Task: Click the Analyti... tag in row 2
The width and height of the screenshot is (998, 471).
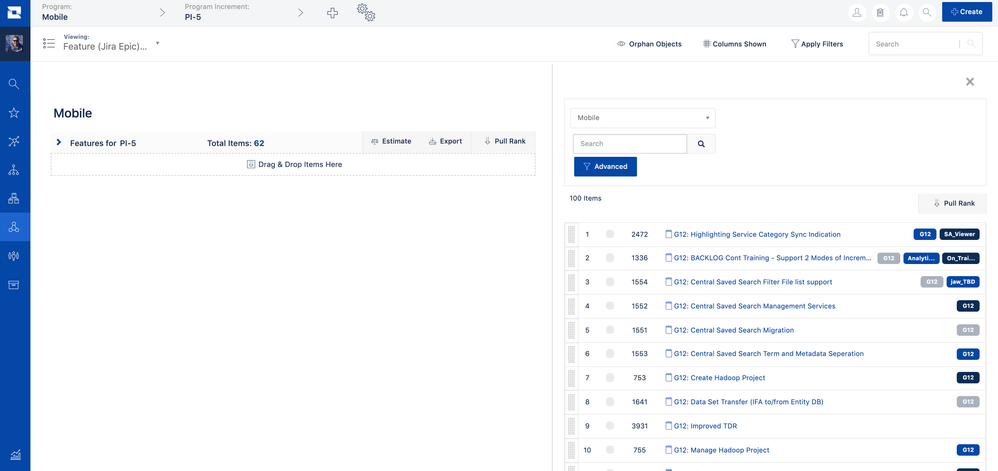Action: pos(922,258)
